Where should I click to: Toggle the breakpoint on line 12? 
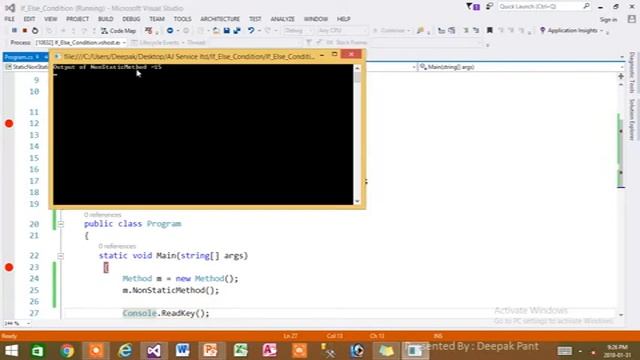coord(9,123)
